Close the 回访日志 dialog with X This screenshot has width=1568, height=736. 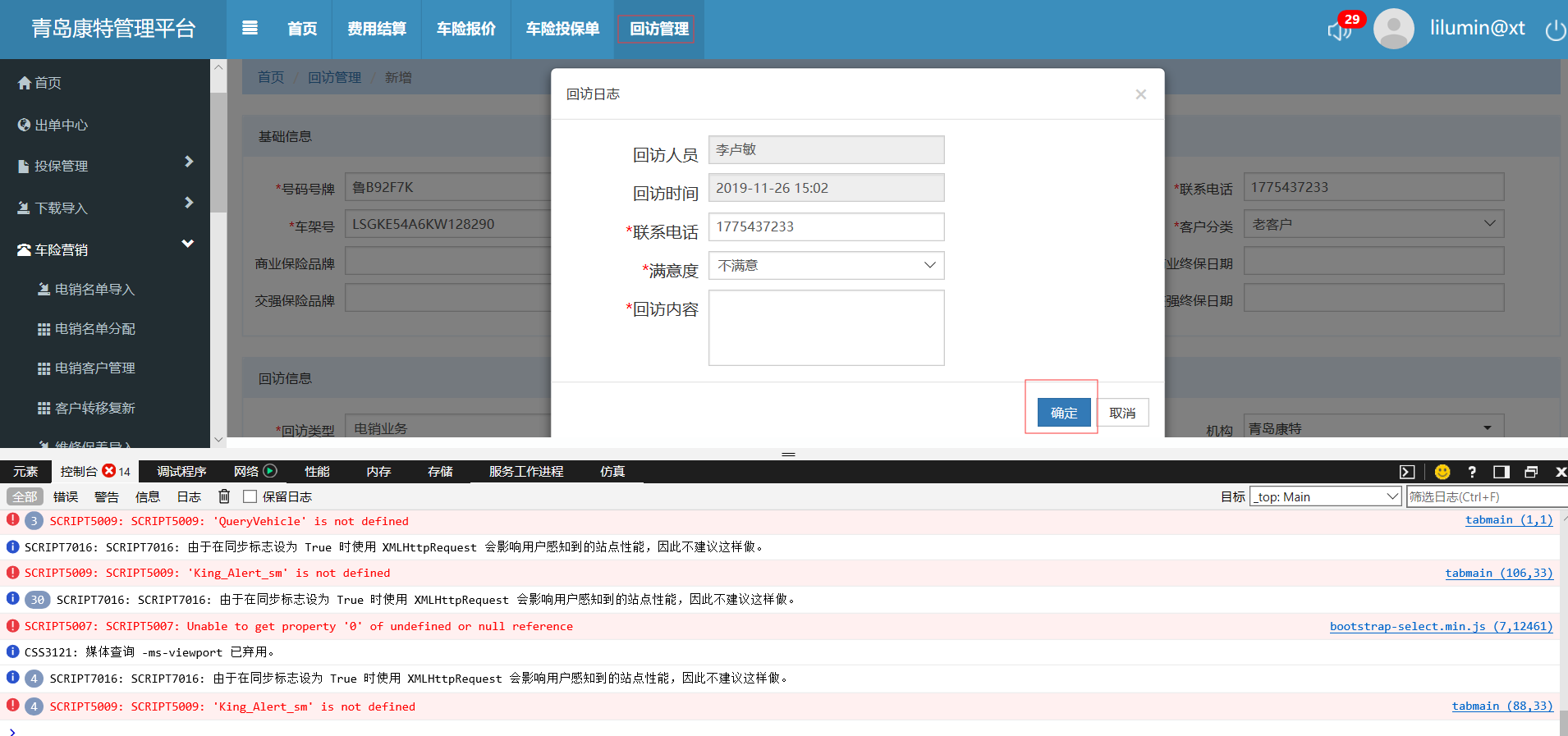(x=1140, y=94)
